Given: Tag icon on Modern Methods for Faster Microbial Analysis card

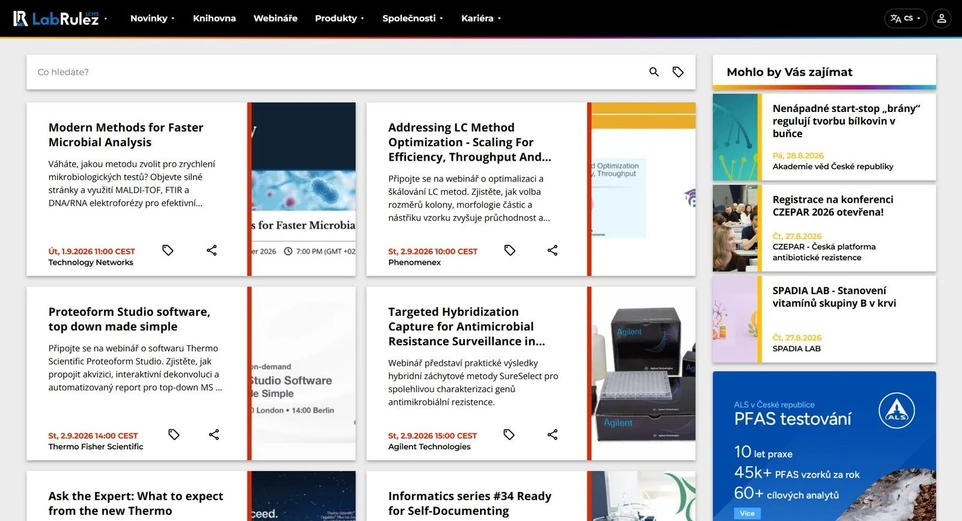Looking at the screenshot, I should tap(167, 250).
